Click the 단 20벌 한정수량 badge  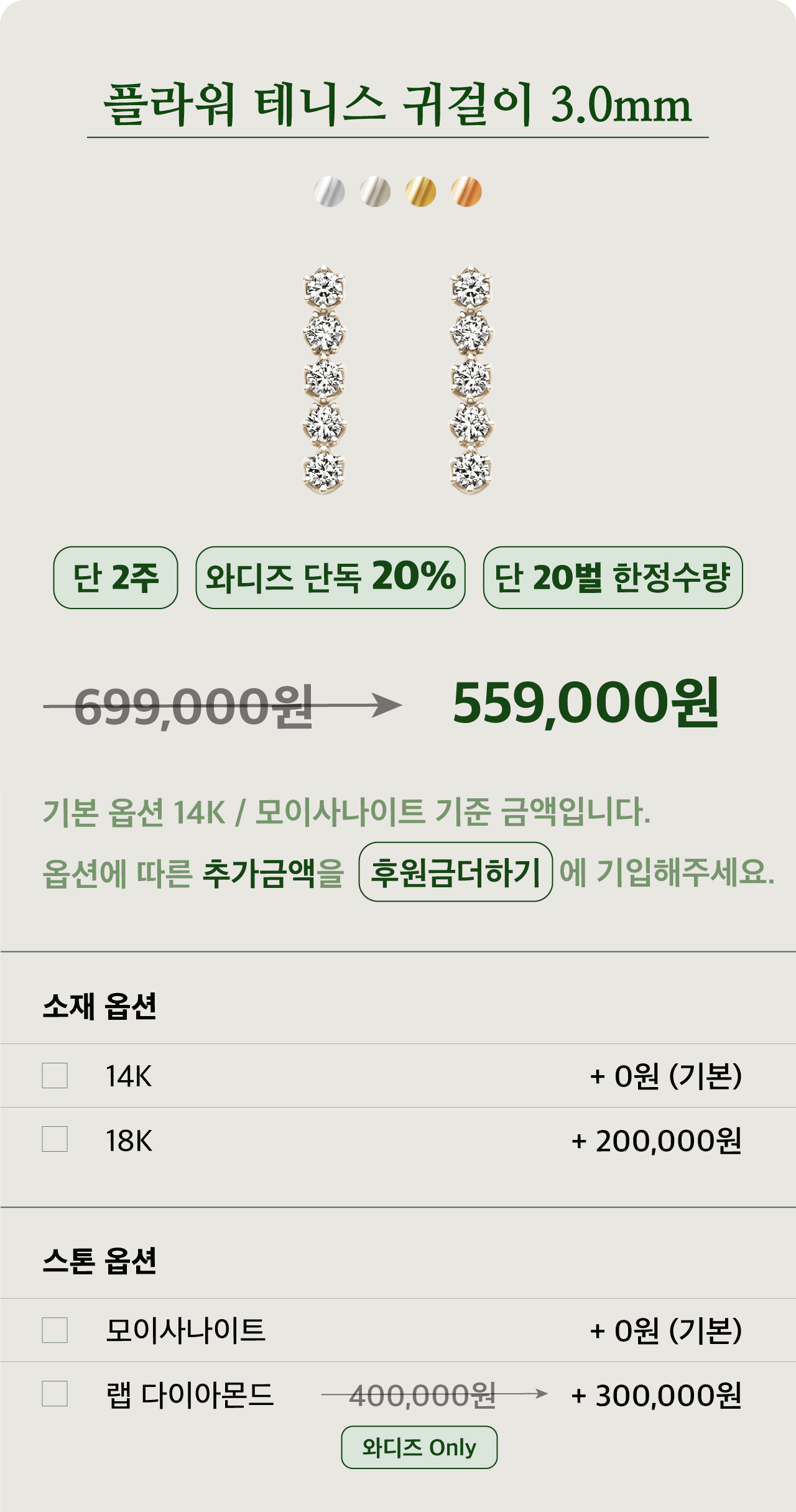tap(613, 577)
